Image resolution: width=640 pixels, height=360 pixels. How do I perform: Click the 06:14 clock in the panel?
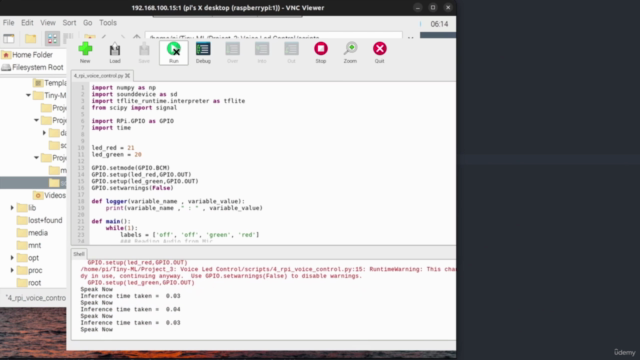[439, 24]
